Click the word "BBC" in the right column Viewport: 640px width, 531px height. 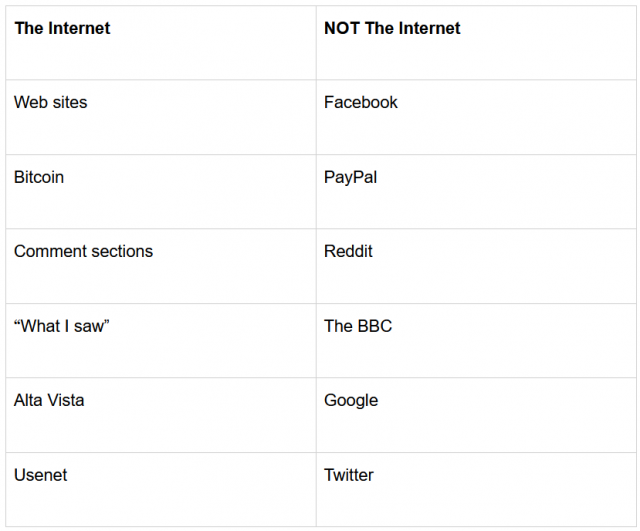pyautogui.click(x=374, y=326)
